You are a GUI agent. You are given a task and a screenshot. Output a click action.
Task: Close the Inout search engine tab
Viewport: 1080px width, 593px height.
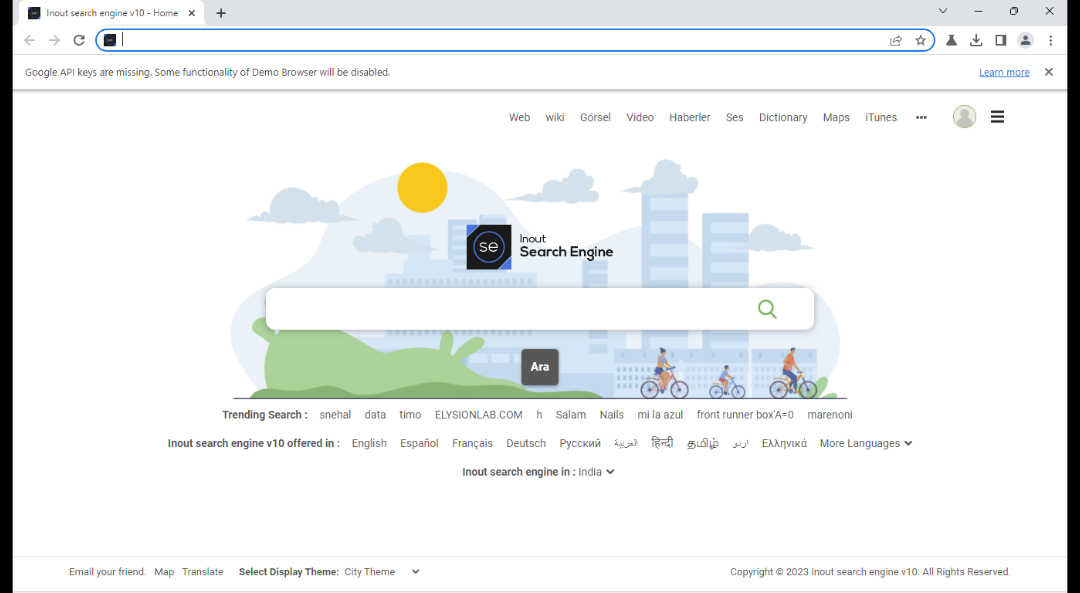tap(192, 13)
